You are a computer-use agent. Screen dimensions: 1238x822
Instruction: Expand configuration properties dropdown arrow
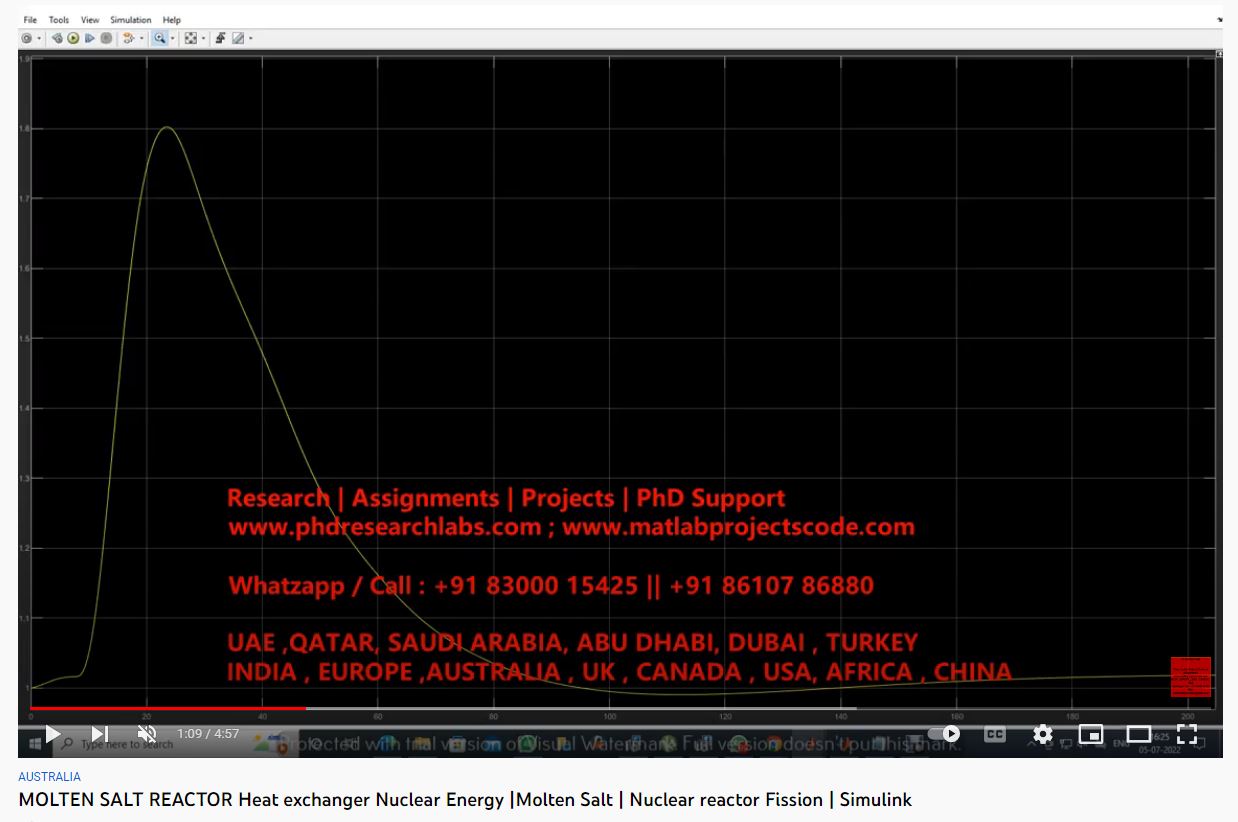tap(39, 39)
